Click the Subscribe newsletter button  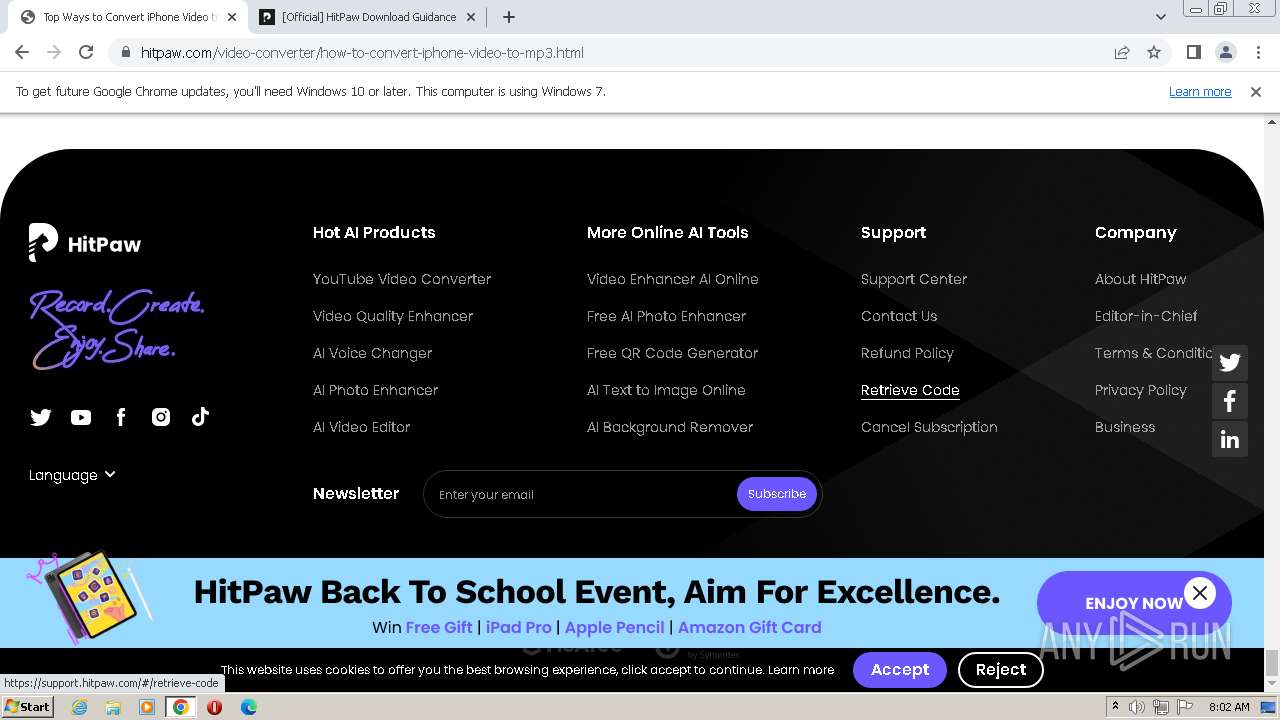777,494
